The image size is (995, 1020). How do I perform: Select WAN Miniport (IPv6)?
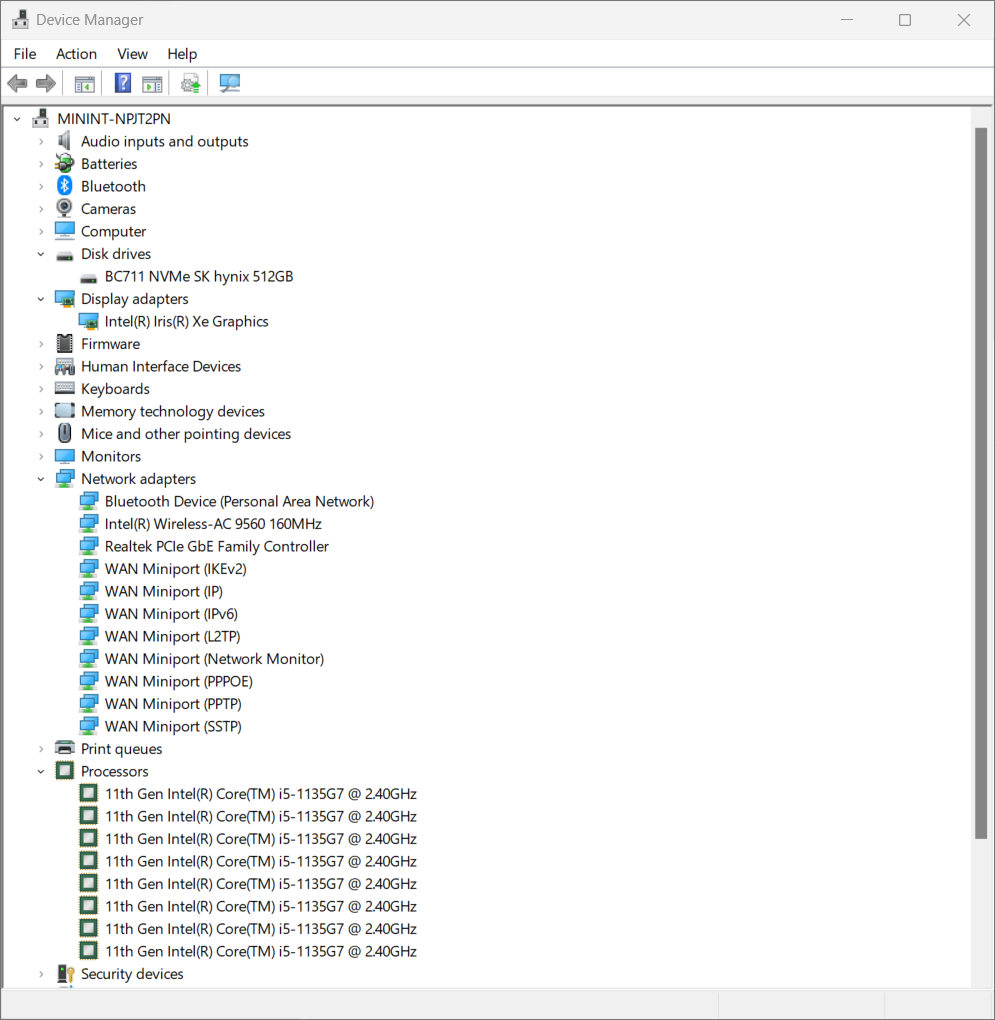coord(171,613)
